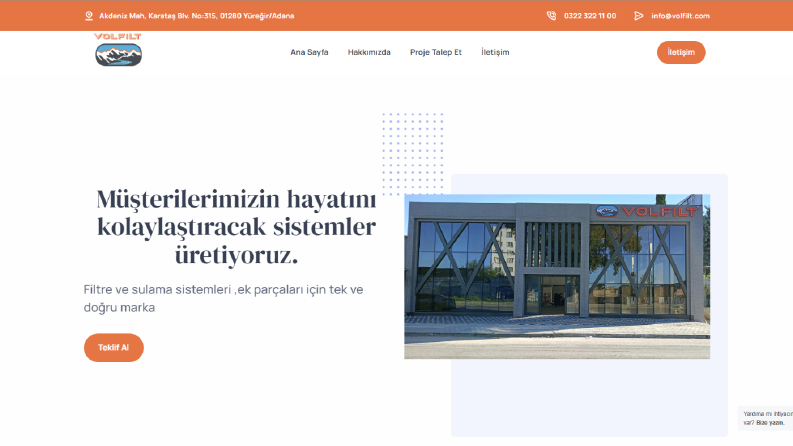This screenshot has width=793, height=446.
Task: Click the phone handset icon
Action: (551, 16)
